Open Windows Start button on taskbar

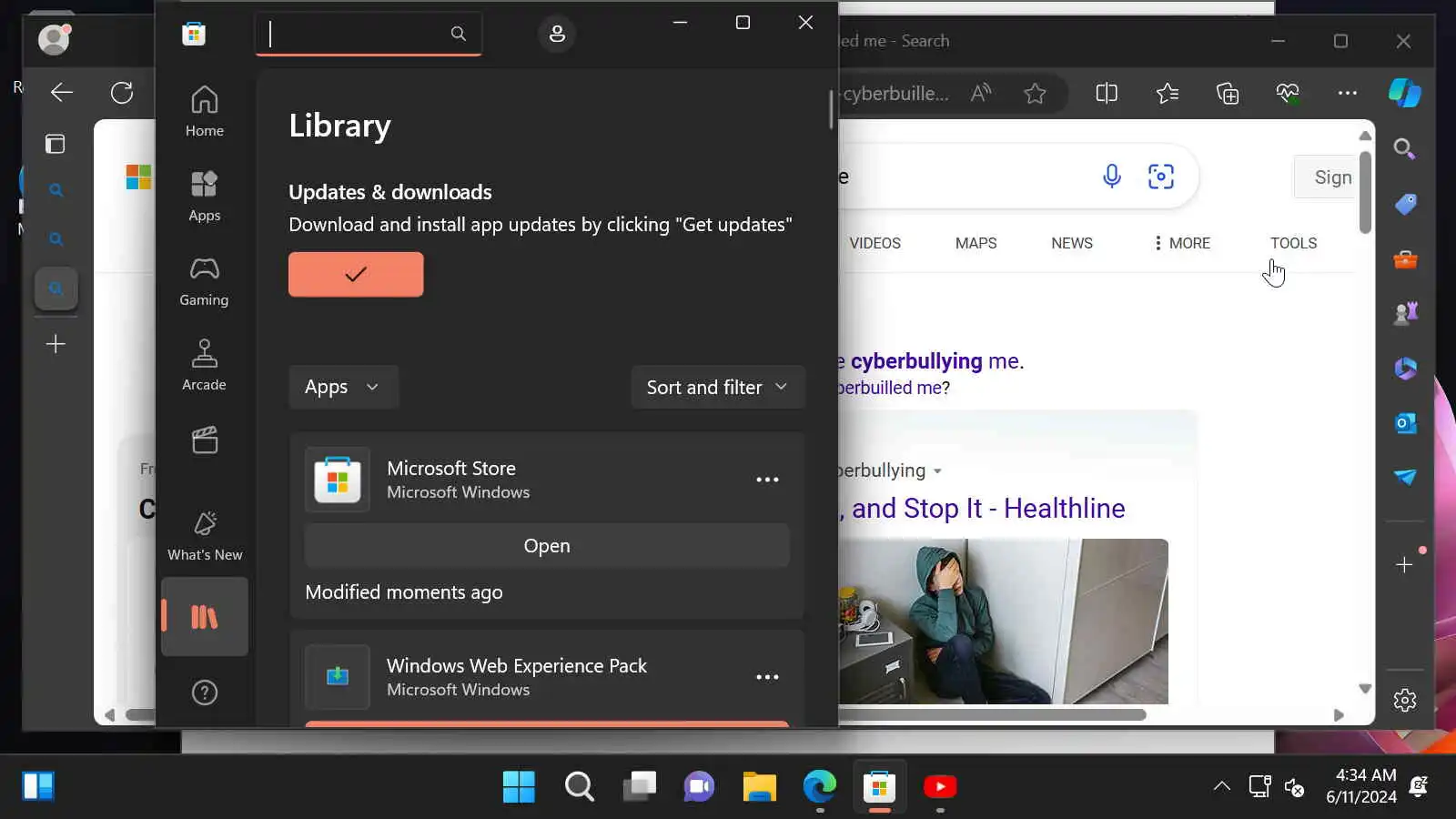coord(519,786)
